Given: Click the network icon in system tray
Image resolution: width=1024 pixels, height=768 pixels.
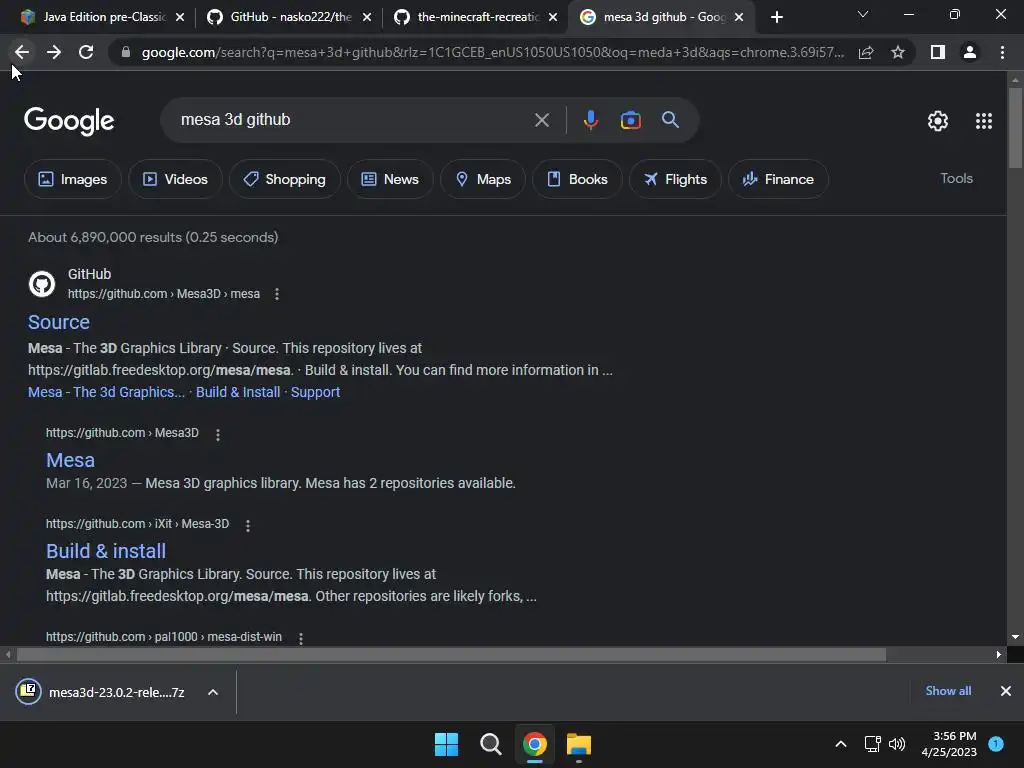Looking at the screenshot, I should point(872,744).
